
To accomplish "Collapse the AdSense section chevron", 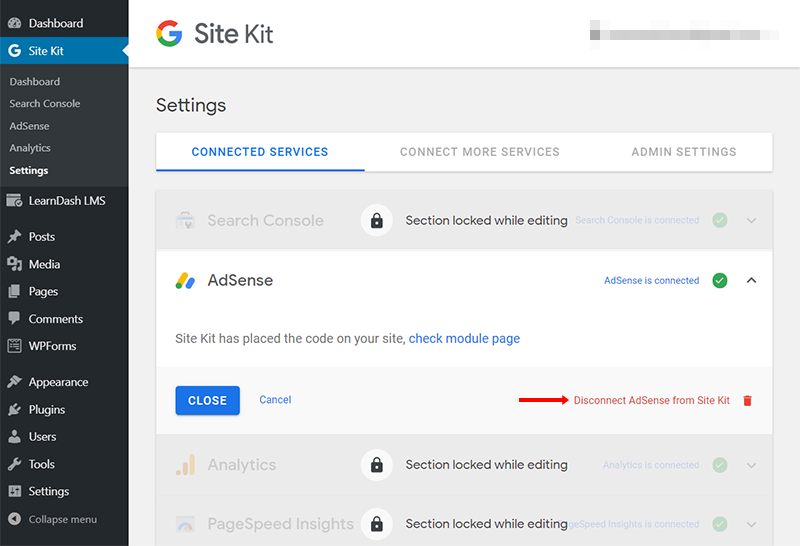I will (x=752, y=280).
